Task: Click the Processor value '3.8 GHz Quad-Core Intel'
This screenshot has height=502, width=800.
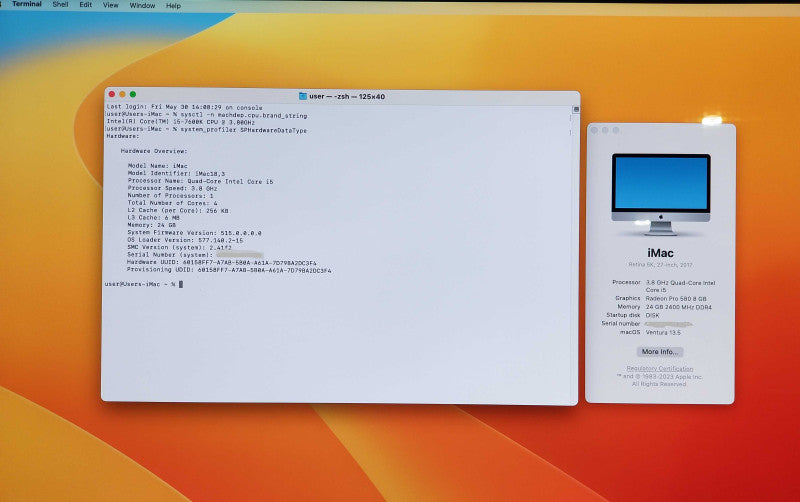Action: click(681, 283)
